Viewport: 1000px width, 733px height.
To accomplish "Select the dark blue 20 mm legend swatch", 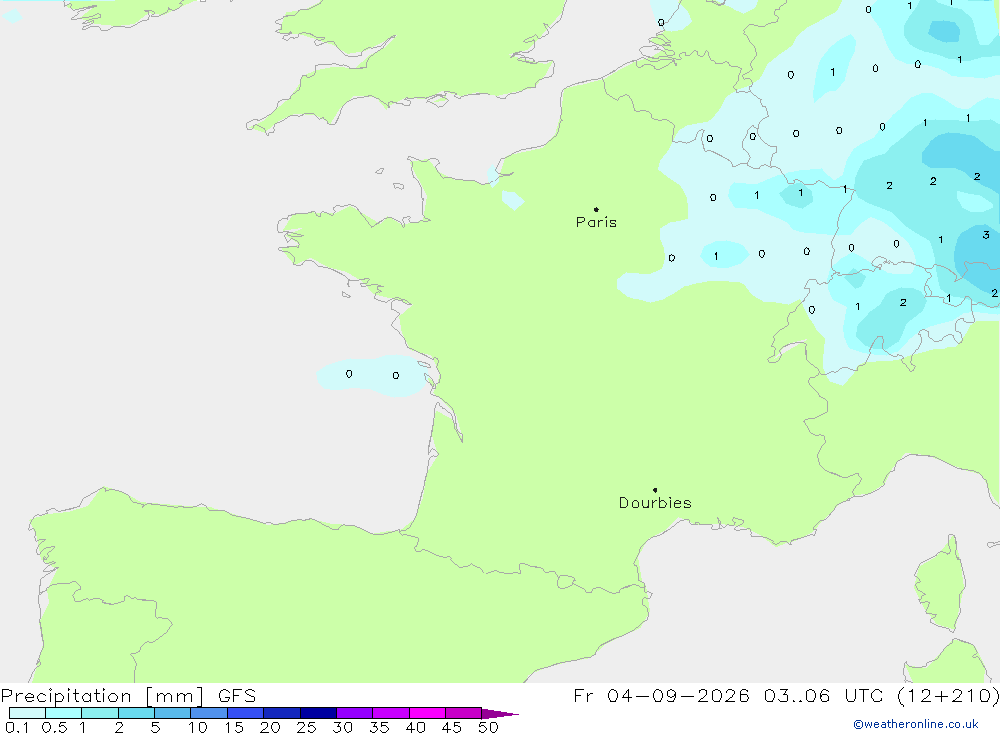I will [281, 713].
